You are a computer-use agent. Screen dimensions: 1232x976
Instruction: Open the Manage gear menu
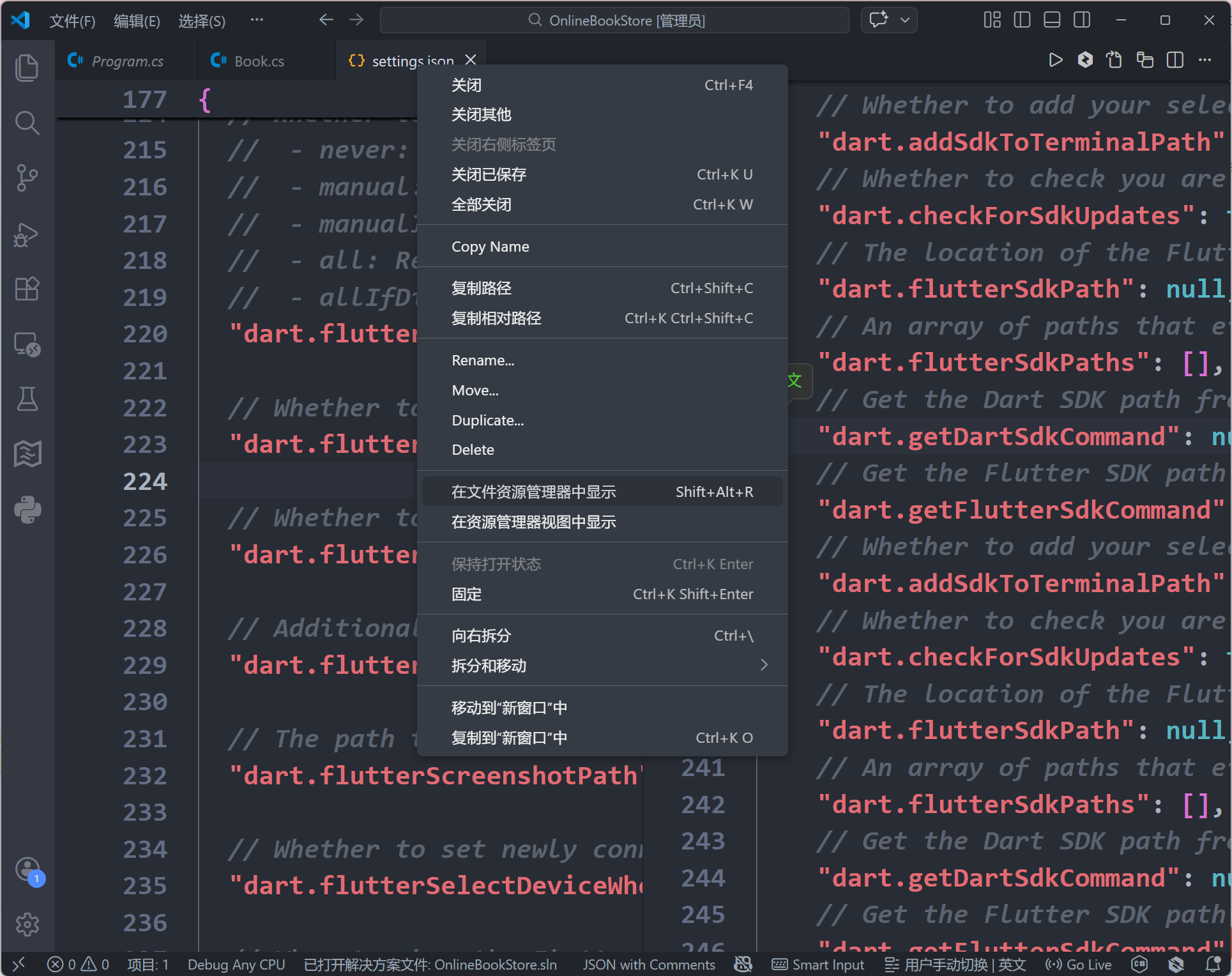[27, 924]
